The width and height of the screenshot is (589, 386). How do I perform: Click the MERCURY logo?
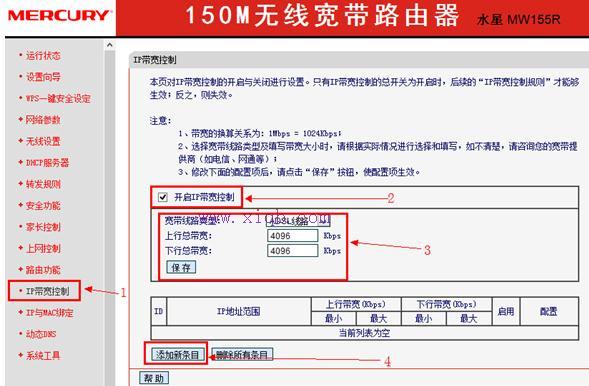[x=59, y=16]
